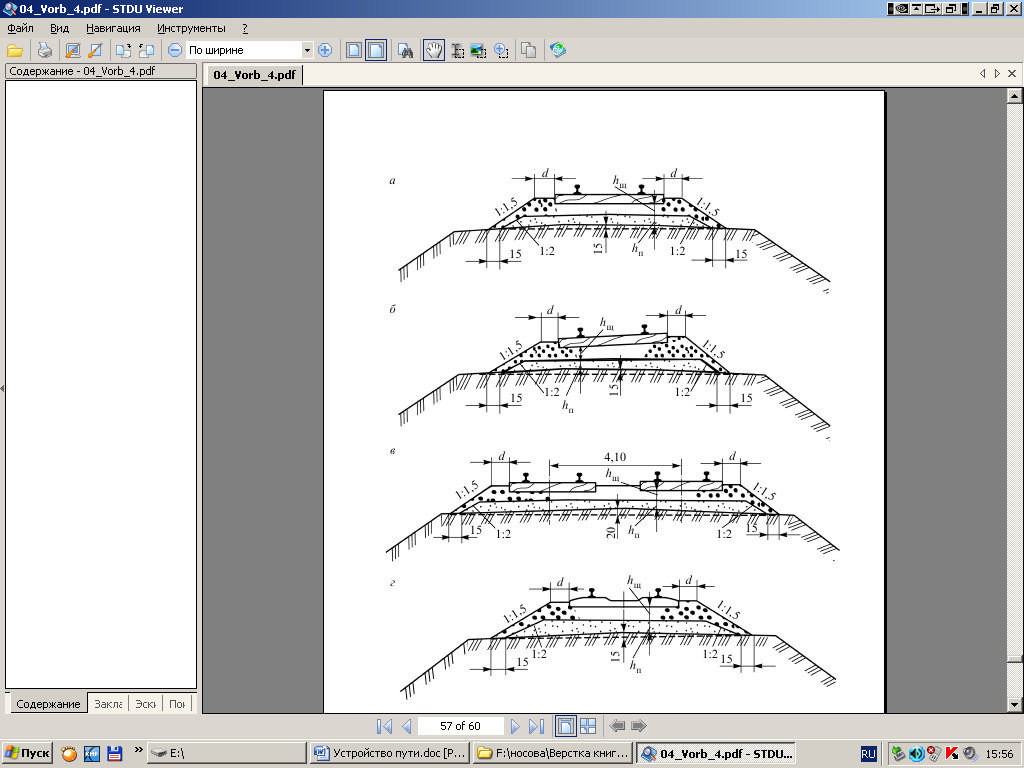The height and width of the screenshot is (768, 1024).
Task: Click the RU language indicator
Action: [x=868, y=754]
